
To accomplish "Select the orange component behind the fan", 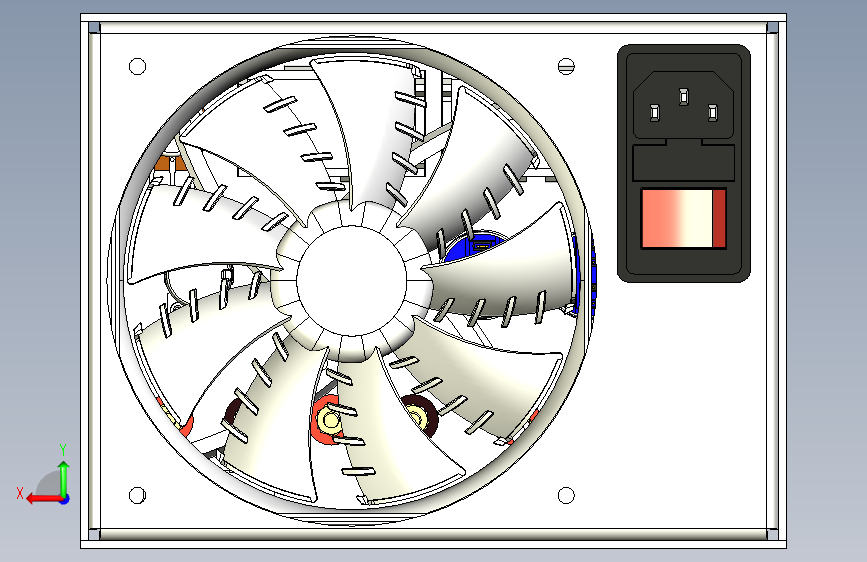I will 170,164.
